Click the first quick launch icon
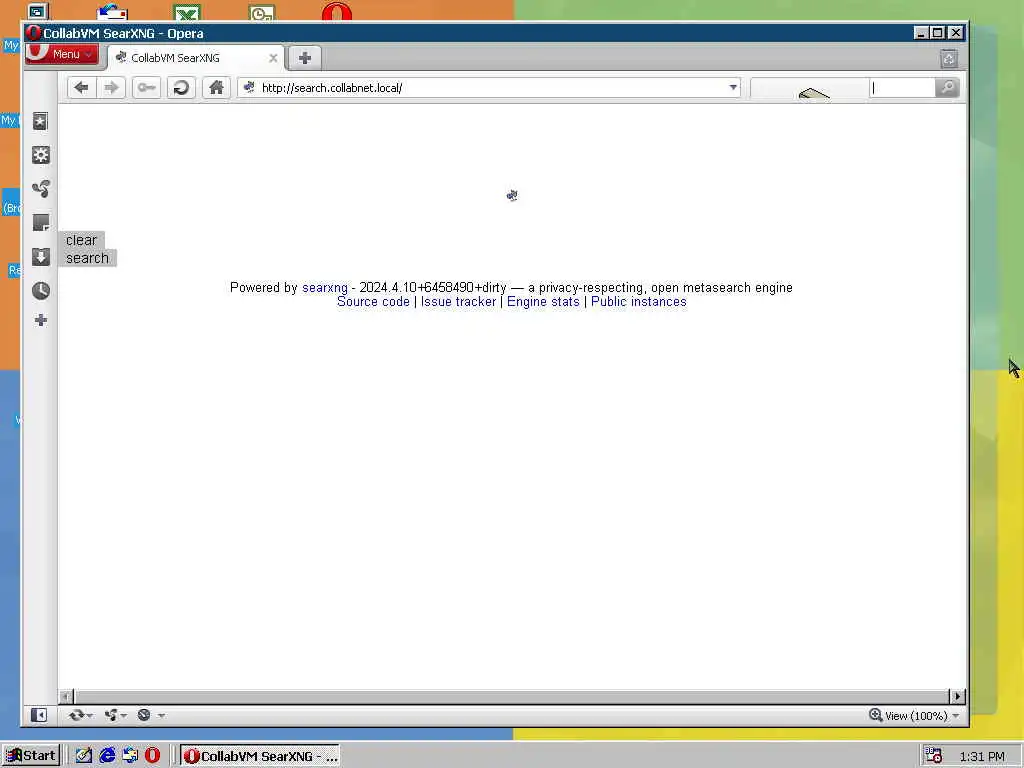The image size is (1024, 768). 84,756
